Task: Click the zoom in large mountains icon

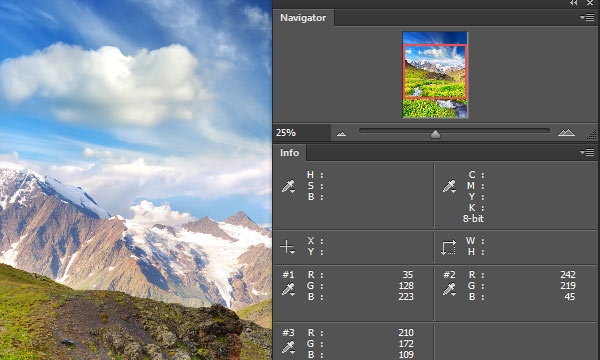Action: pos(566,132)
